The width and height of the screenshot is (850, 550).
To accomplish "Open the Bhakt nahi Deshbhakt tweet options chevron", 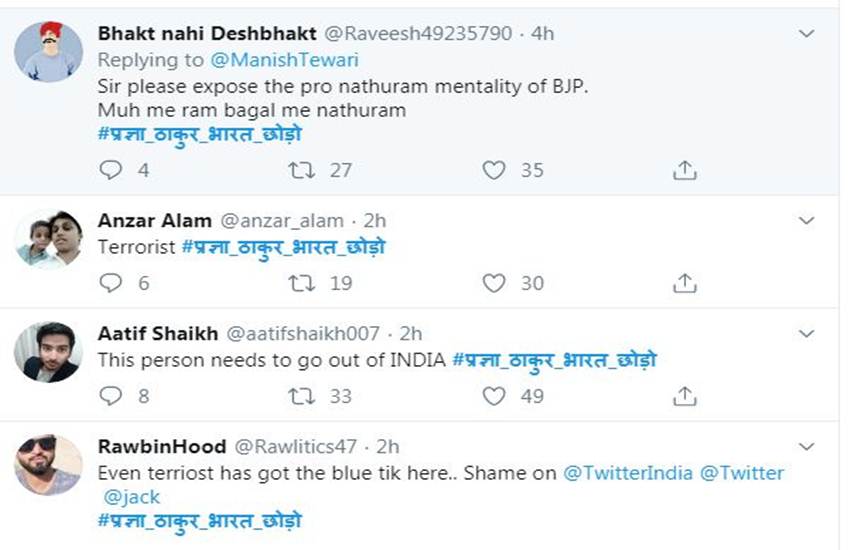I will click(808, 34).
